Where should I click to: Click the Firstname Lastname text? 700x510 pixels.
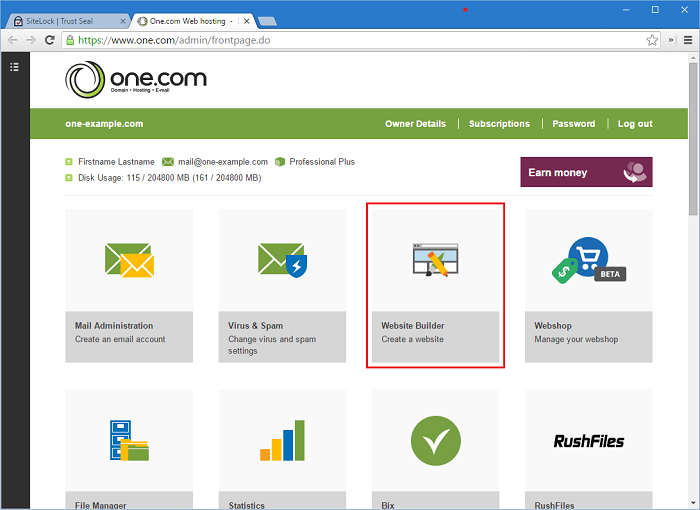click(116, 162)
